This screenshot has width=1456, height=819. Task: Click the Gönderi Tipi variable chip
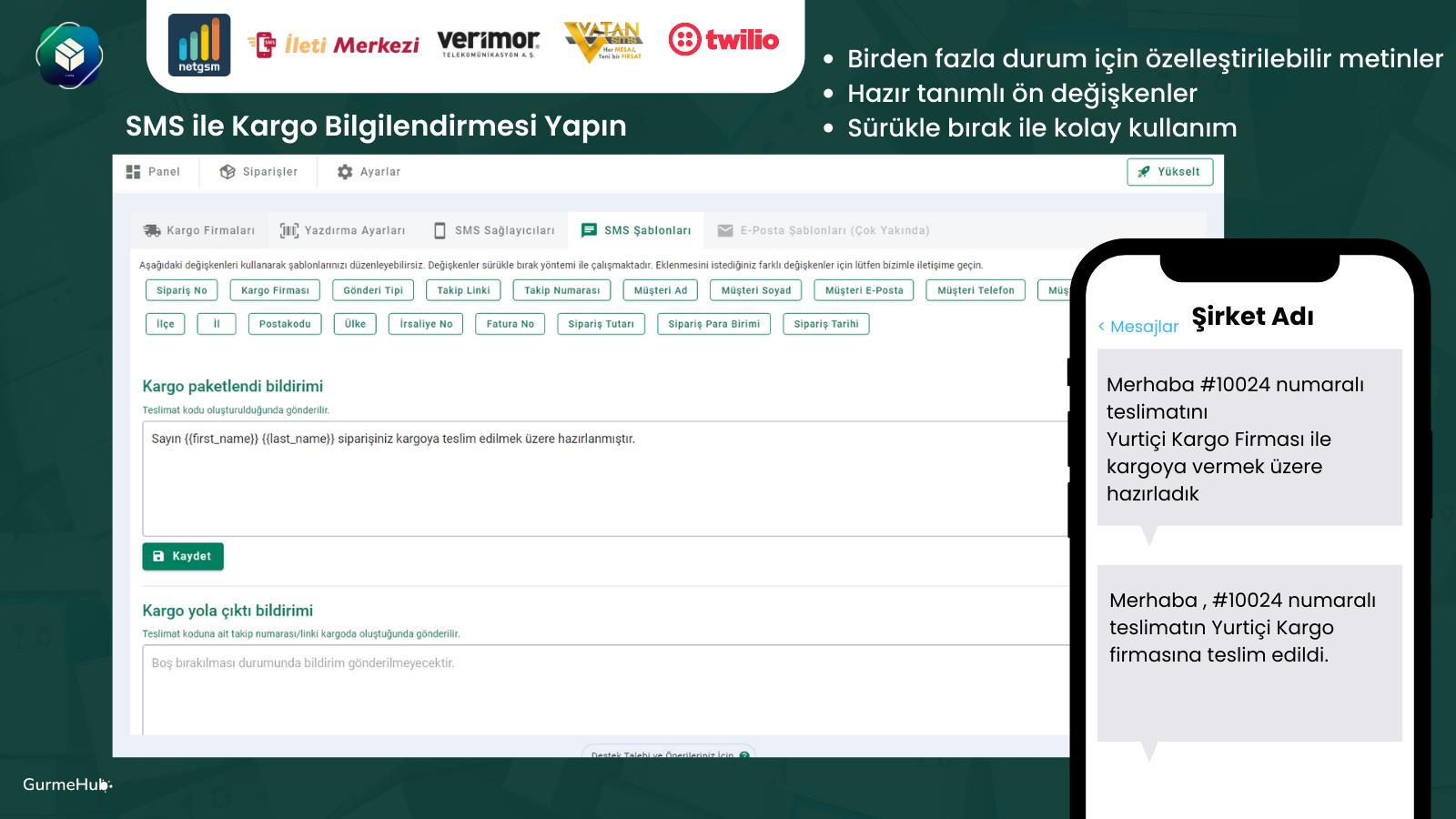point(373,290)
